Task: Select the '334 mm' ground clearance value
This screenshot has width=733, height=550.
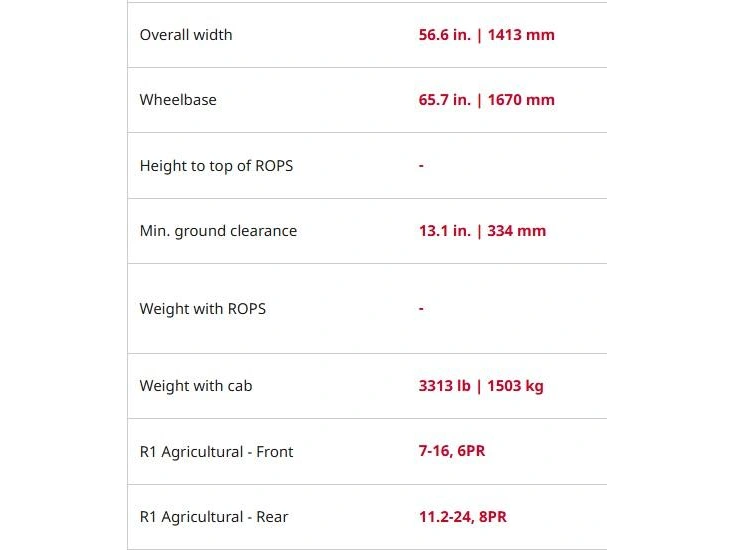Action: click(516, 231)
